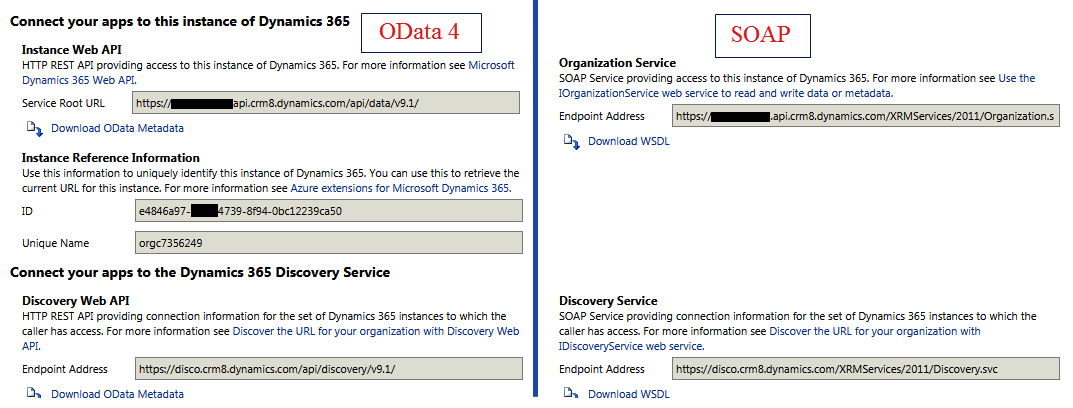
Task: Click Connect your apps to Discovery Service heading
Action: coord(200,272)
